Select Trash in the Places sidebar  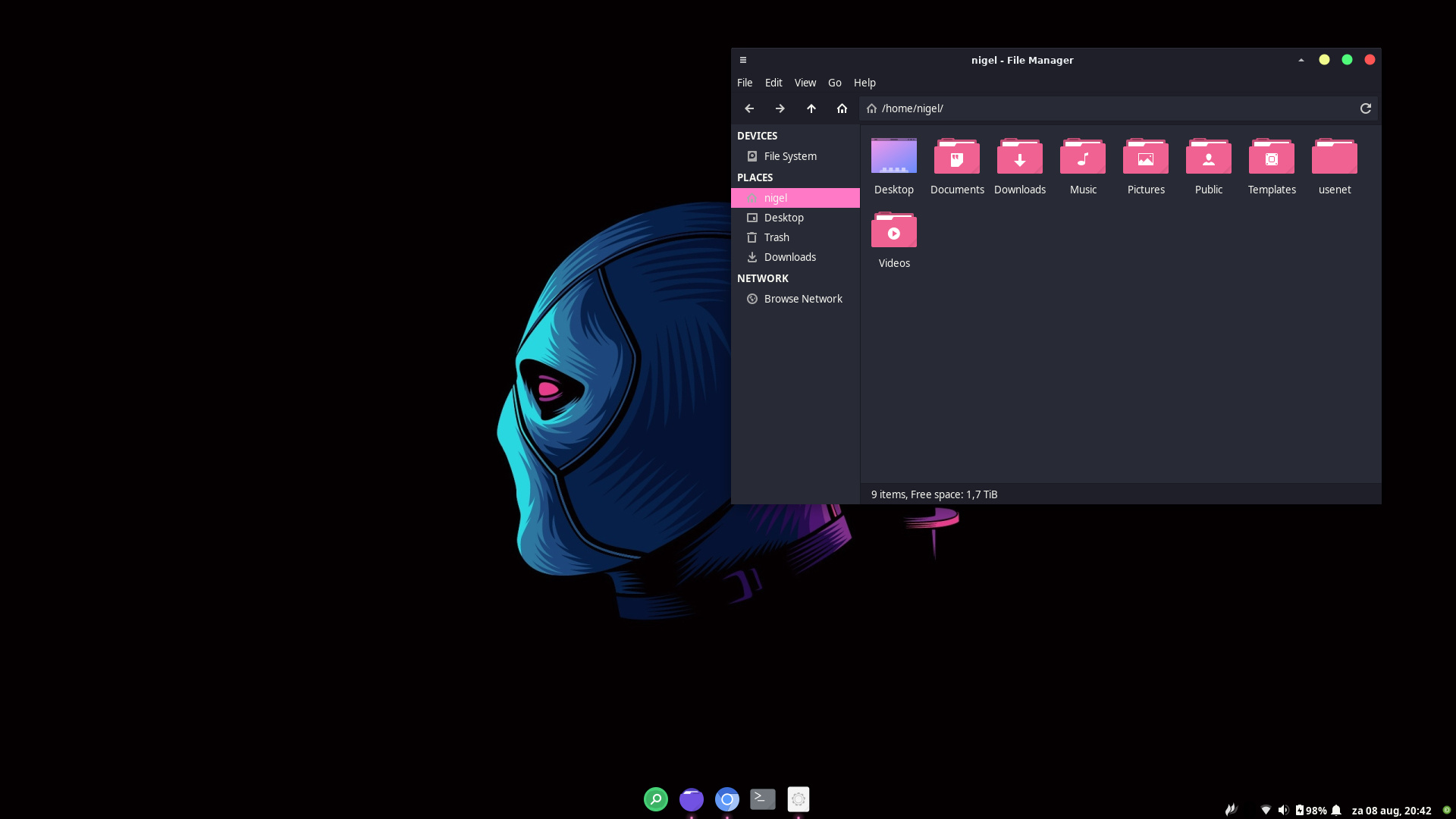776,237
